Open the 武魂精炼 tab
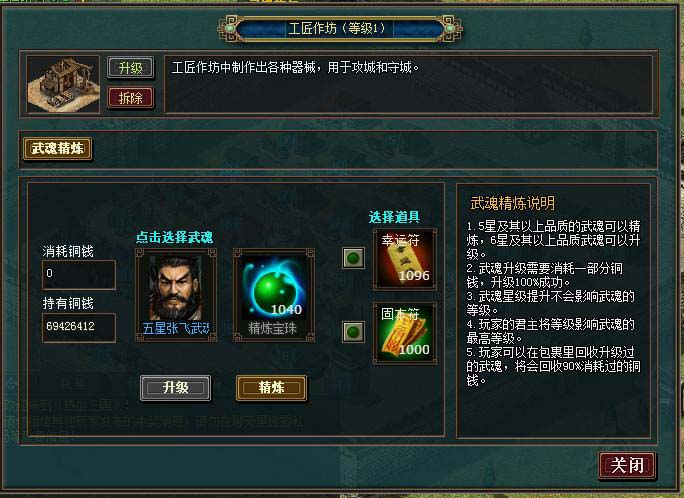 pyautogui.click(x=58, y=149)
